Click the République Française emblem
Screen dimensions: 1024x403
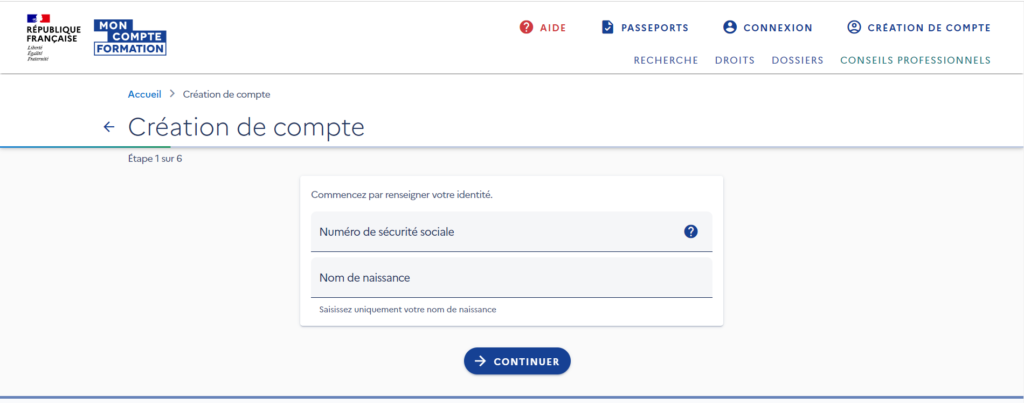click(x=54, y=37)
